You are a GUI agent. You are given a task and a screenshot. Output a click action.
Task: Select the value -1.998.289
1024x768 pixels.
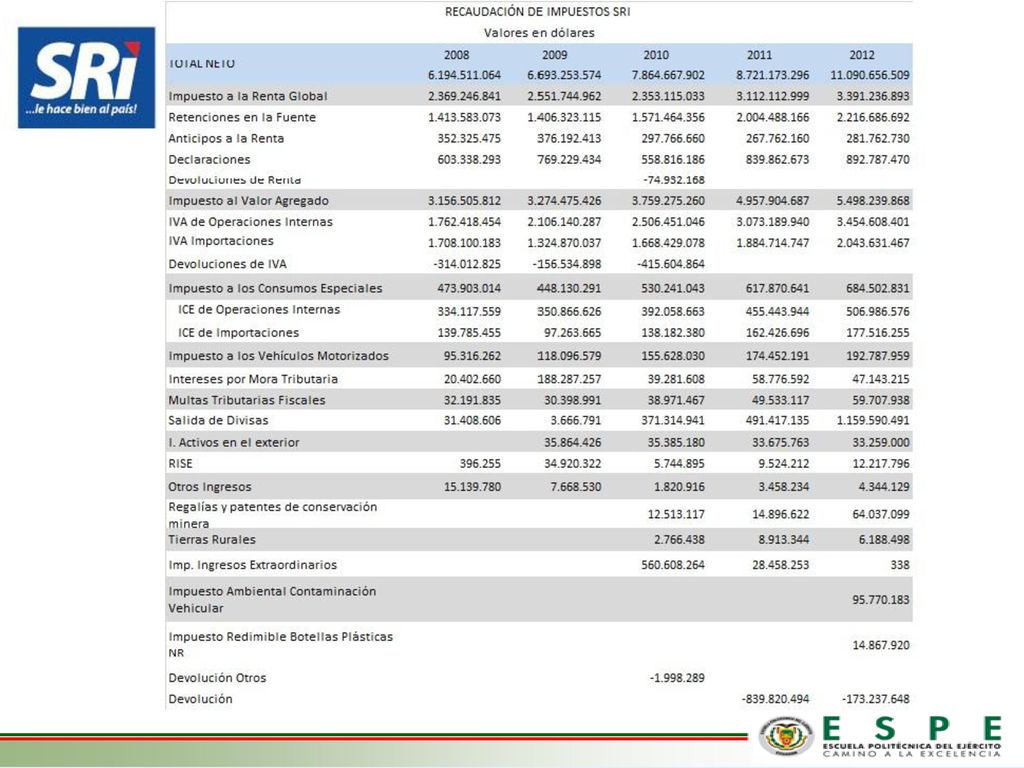point(677,678)
